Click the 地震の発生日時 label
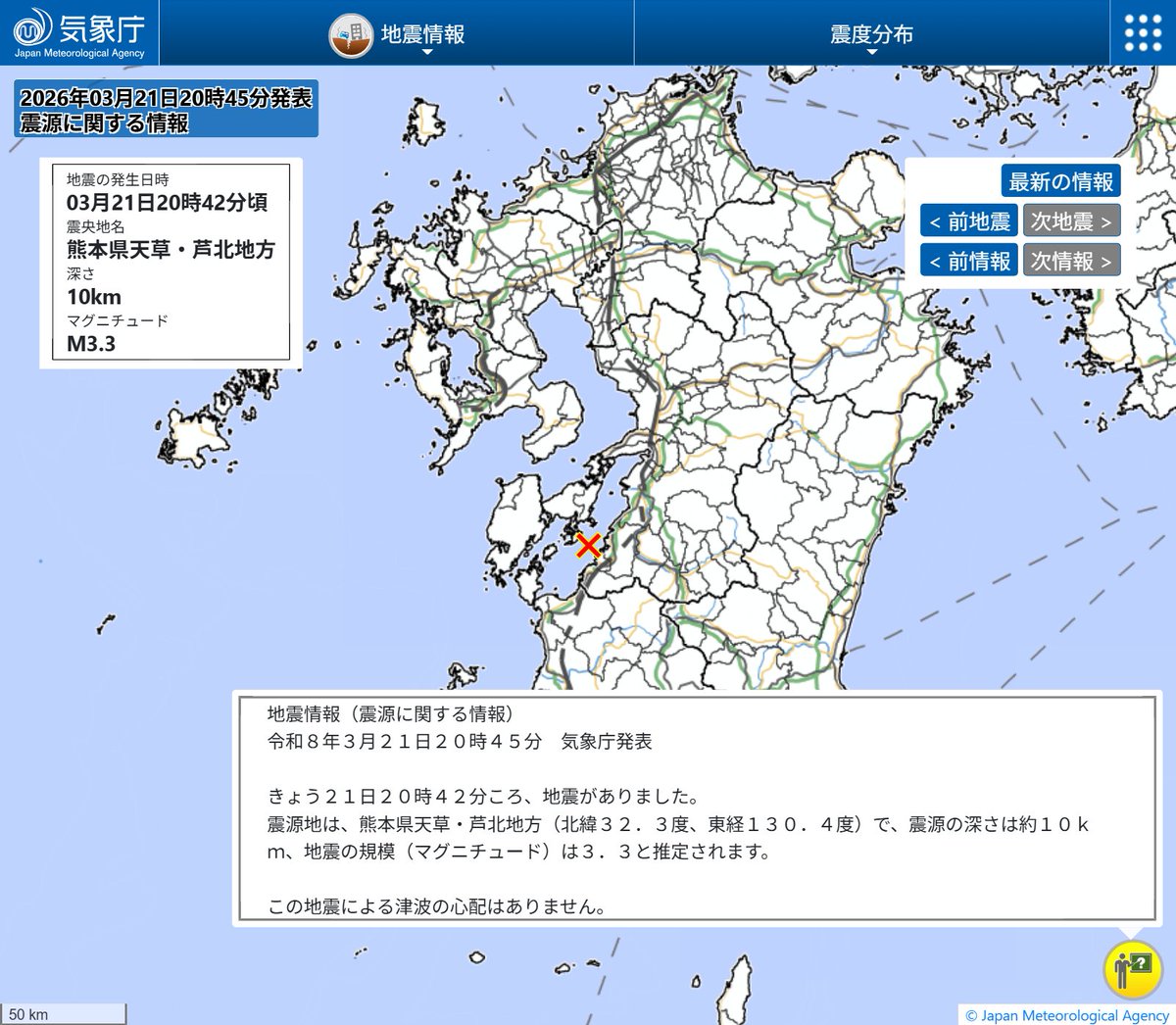 (x=118, y=179)
